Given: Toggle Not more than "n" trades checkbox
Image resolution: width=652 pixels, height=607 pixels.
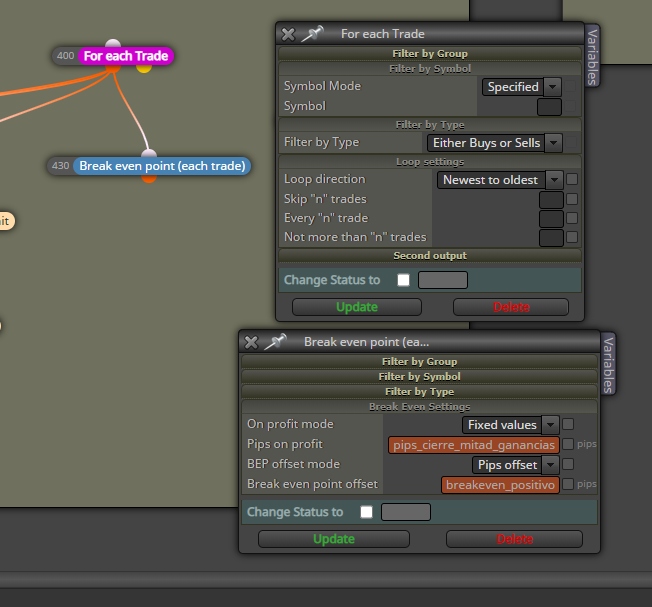Looking at the screenshot, I should coord(572,237).
